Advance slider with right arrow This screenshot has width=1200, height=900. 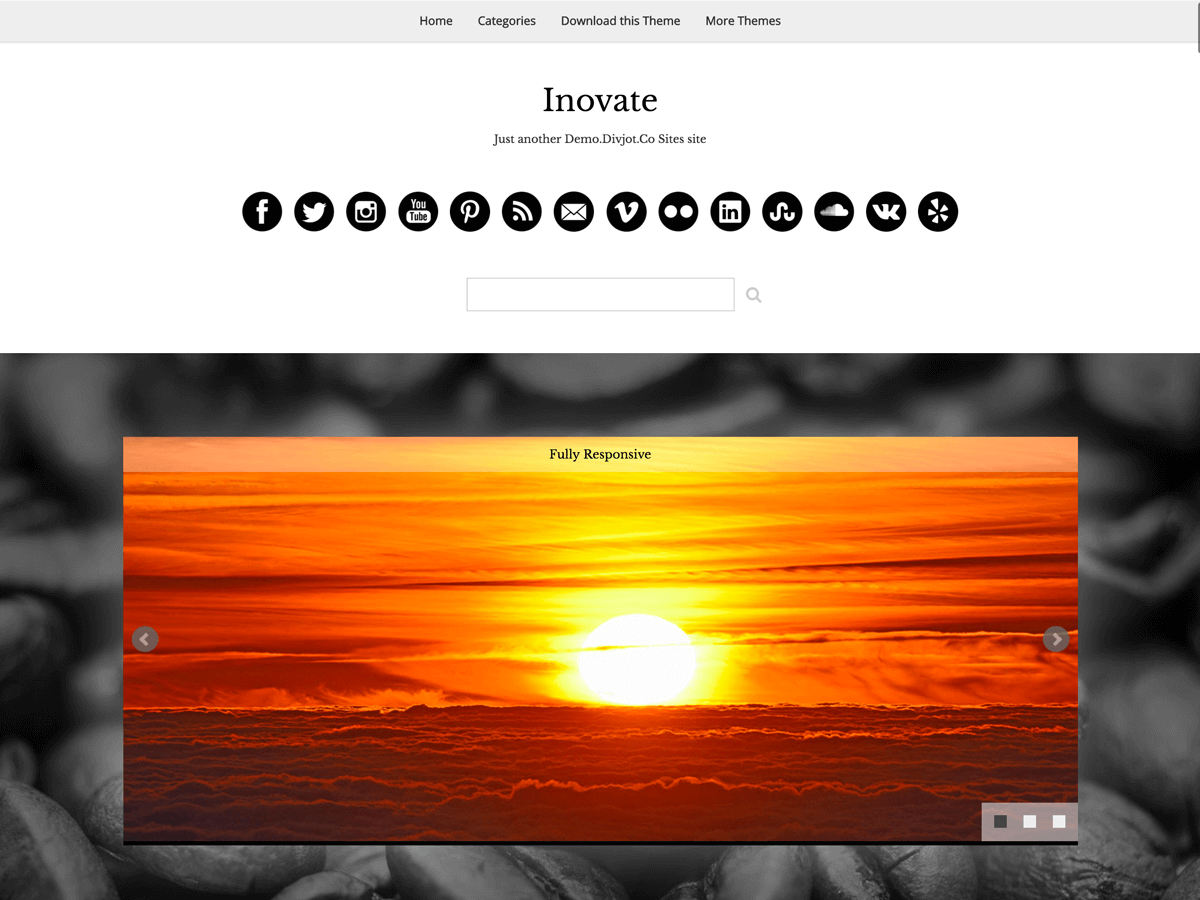1056,639
